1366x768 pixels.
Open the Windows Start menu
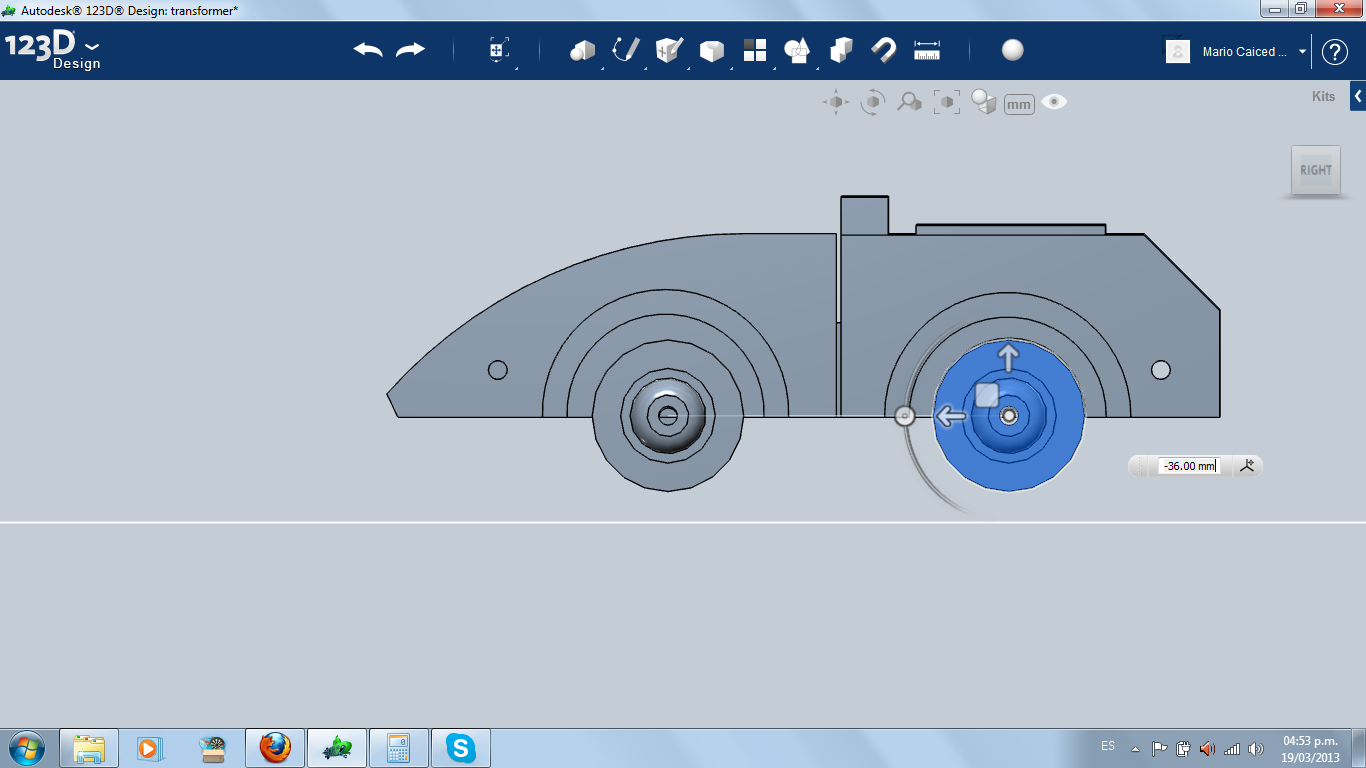pos(25,748)
